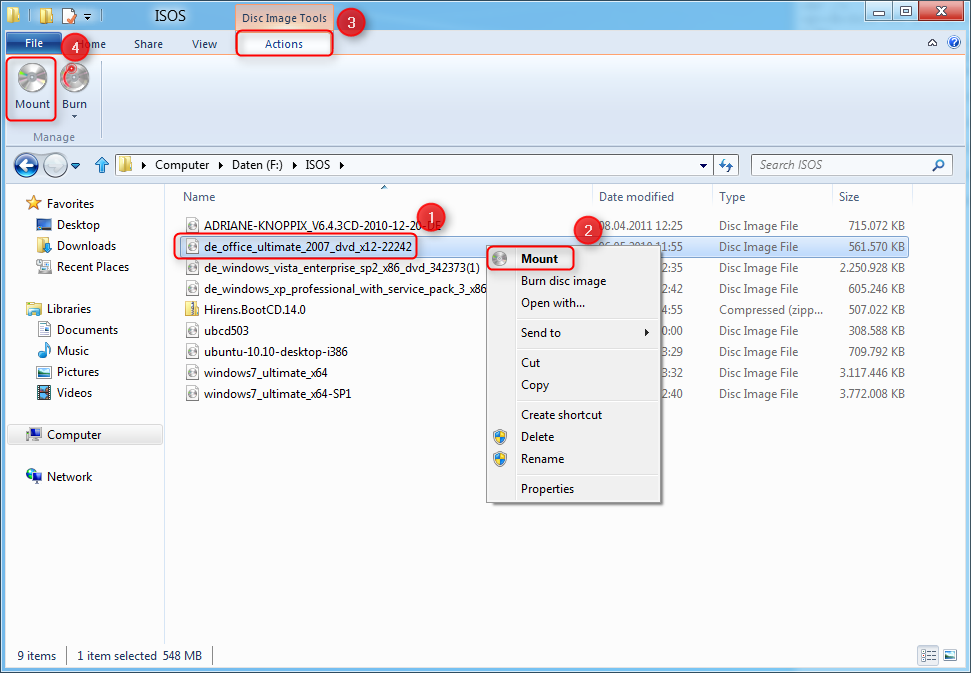Select ubuntu-10.10-desktop-i386 file
Image resolution: width=971 pixels, height=673 pixels.
(267, 352)
